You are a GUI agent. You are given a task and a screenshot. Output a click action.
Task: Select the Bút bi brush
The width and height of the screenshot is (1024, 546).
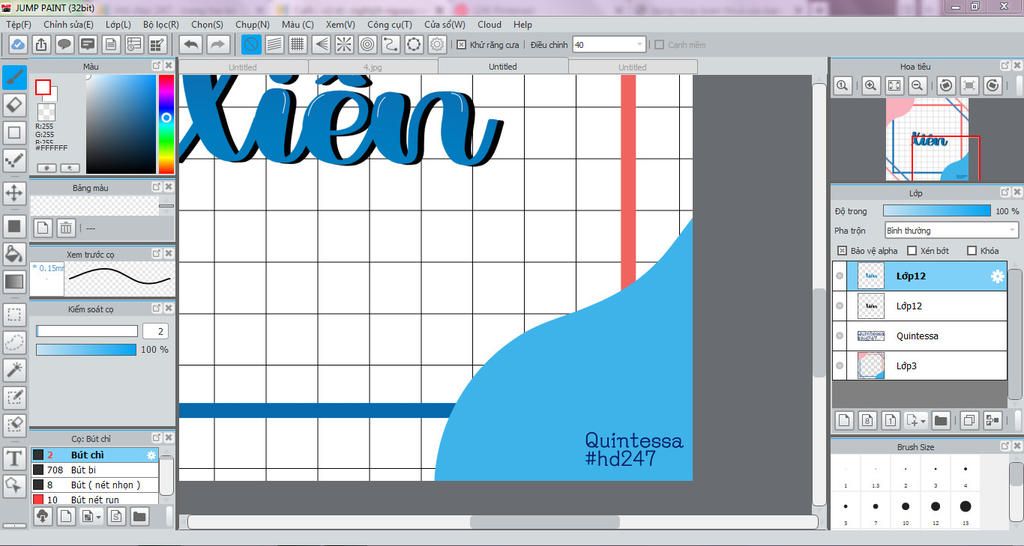pos(95,470)
